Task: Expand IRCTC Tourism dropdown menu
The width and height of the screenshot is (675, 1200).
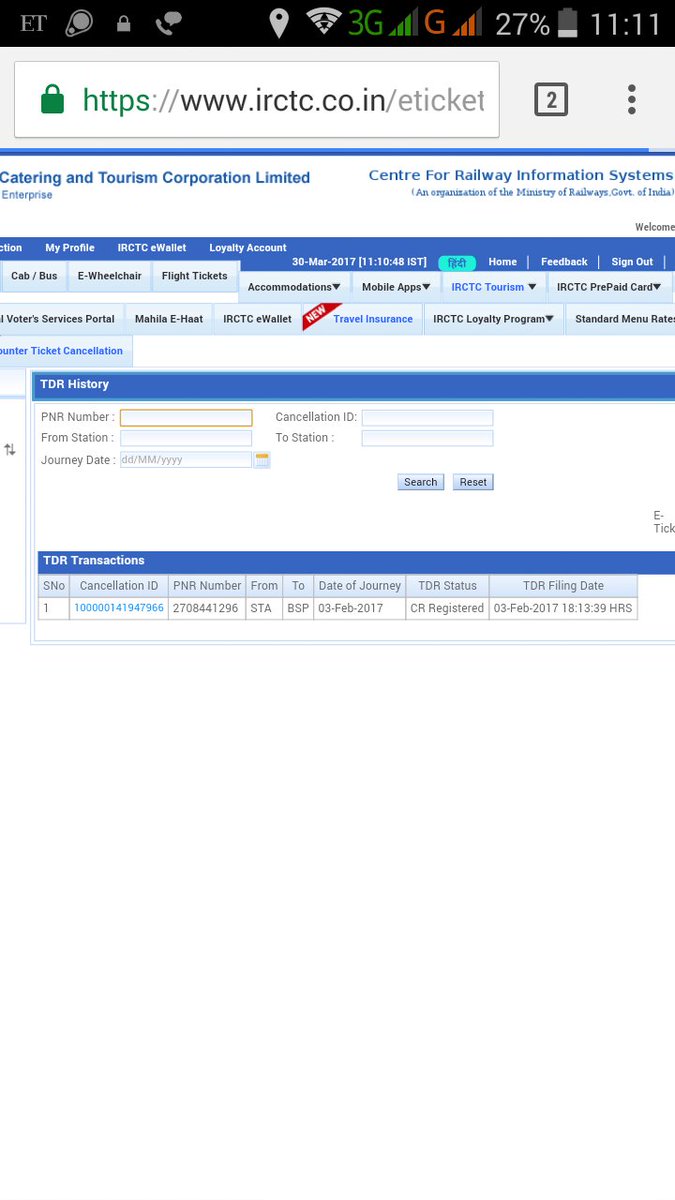Action: point(494,287)
